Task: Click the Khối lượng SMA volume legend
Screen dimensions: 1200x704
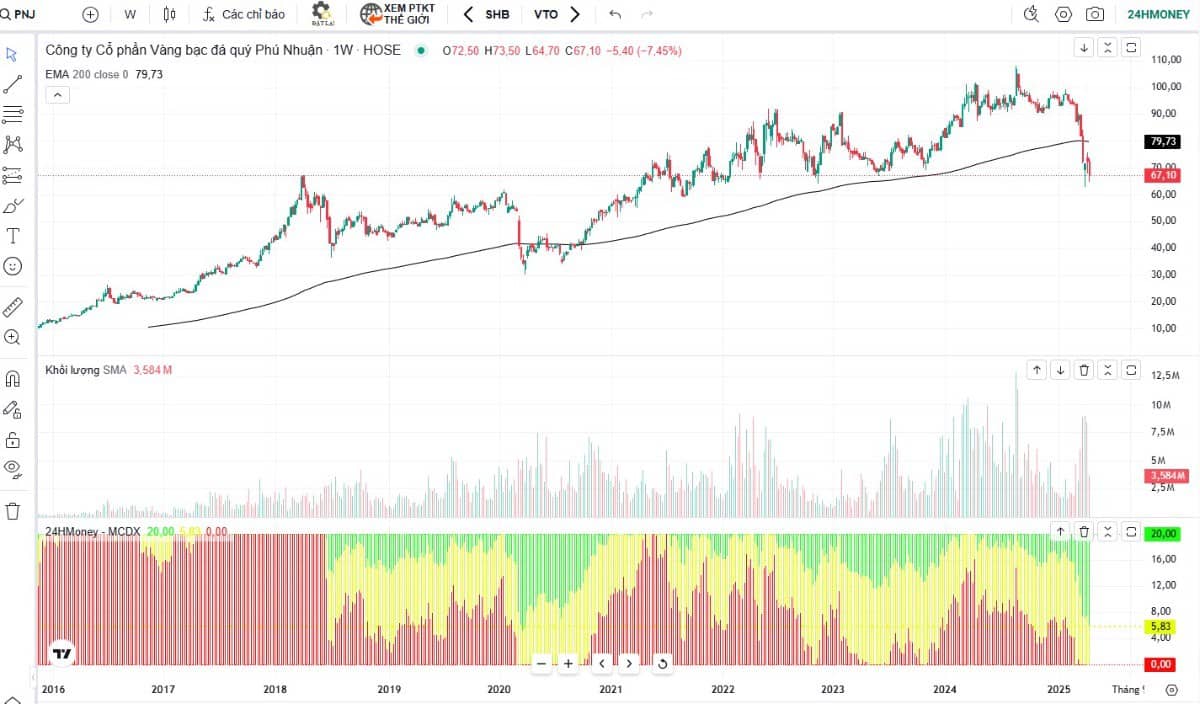Action: tap(108, 370)
